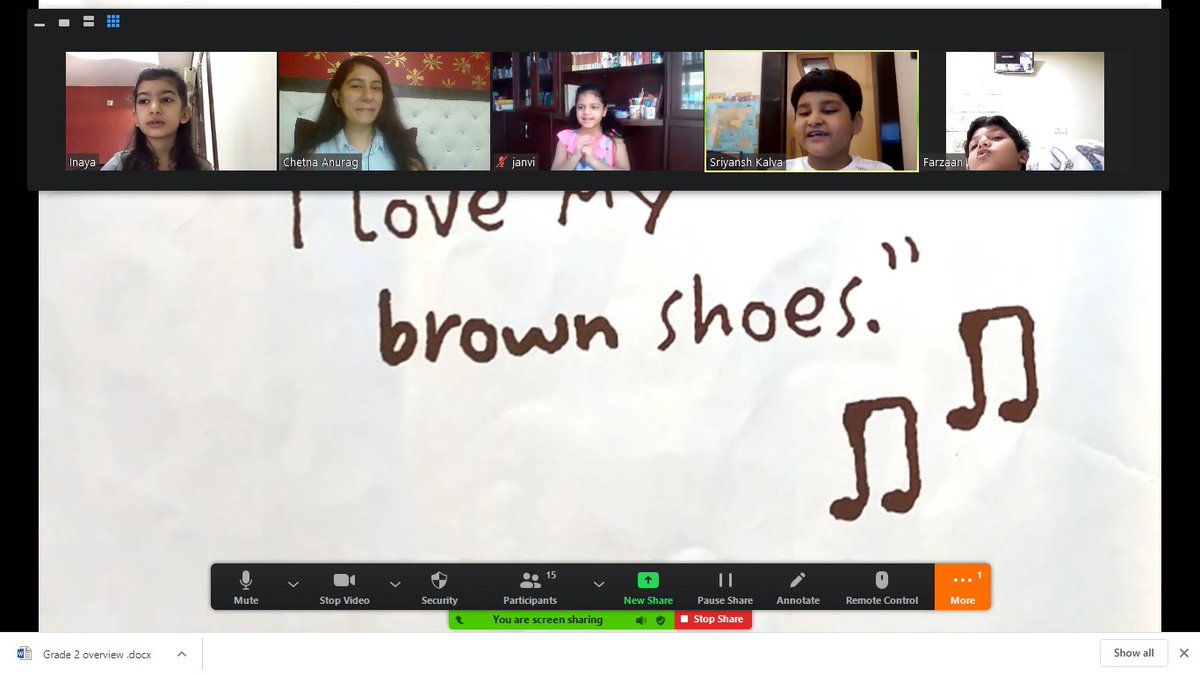This screenshot has width=1200, height=675.
Task: Open the orange More menu
Action: [x=963, y=587]
